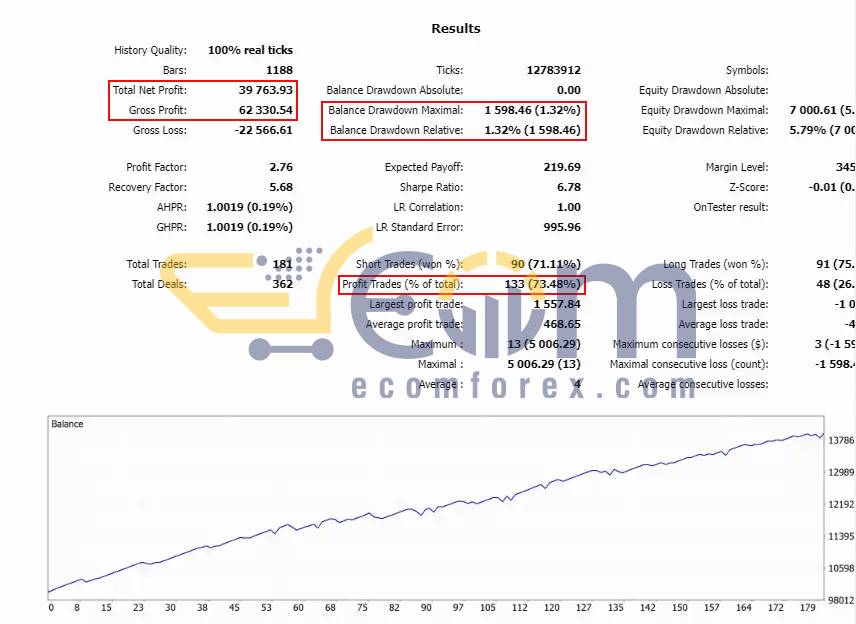Click the Gross Loss value -22 566.61
This screenshot has width=856, height=624.
coord(264,130)
